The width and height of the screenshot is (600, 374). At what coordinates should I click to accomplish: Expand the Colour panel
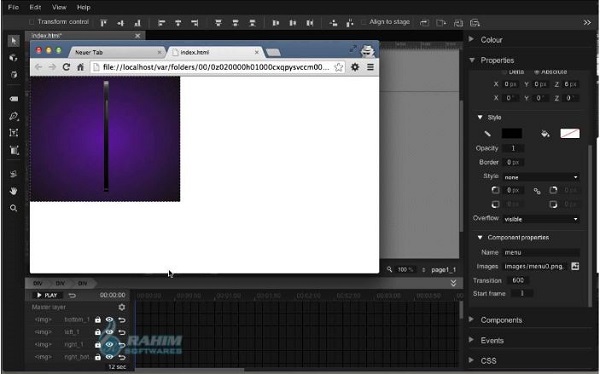click(x=471, y=39)
